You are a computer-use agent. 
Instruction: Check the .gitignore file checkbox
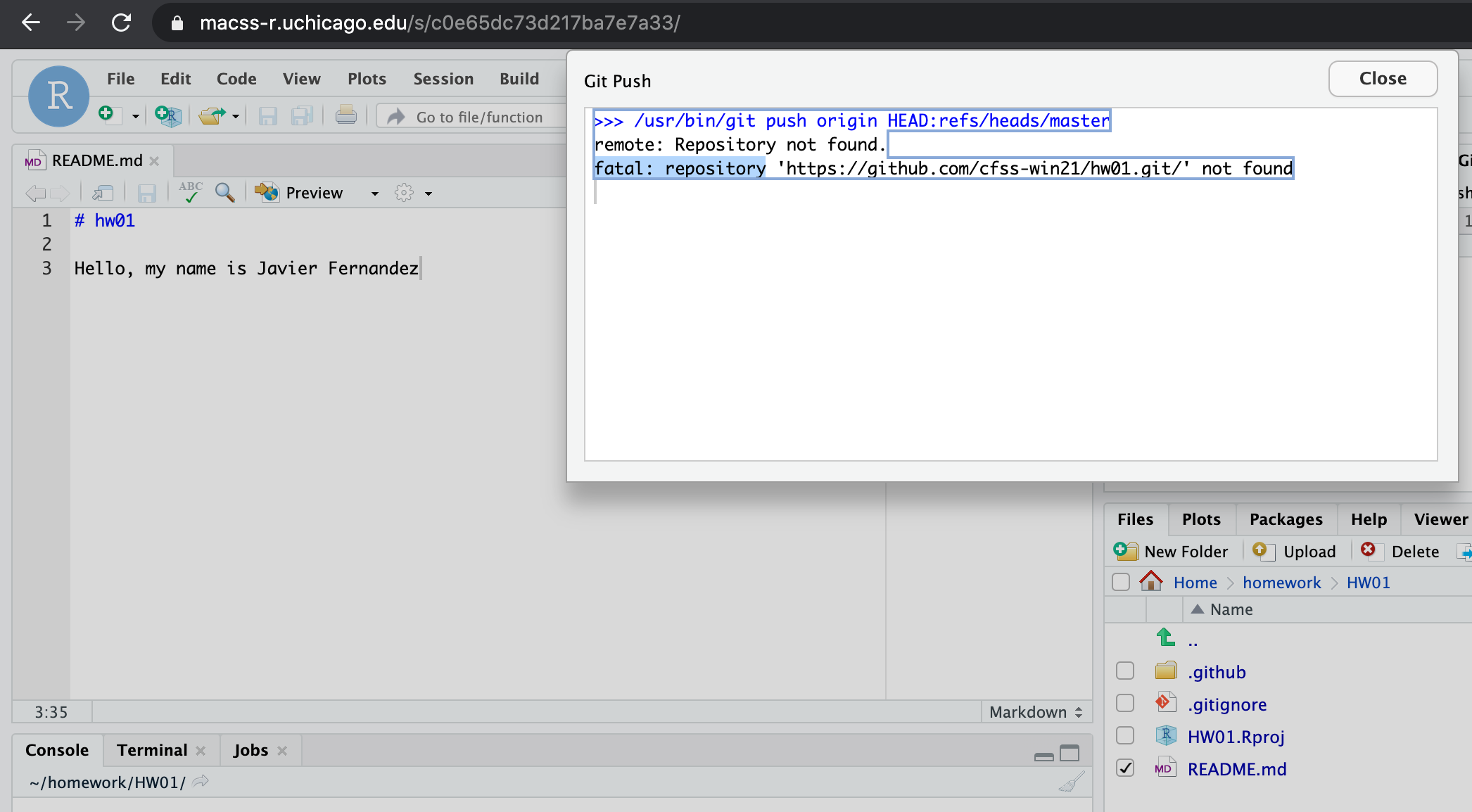[x=1125, y=702]
